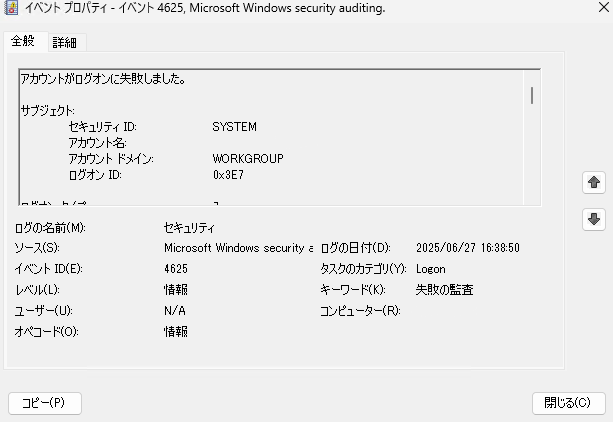This screenshot has height=422, width=613.
Task: Click the up arrow previous-event button
Action: [x=594, y=182]
